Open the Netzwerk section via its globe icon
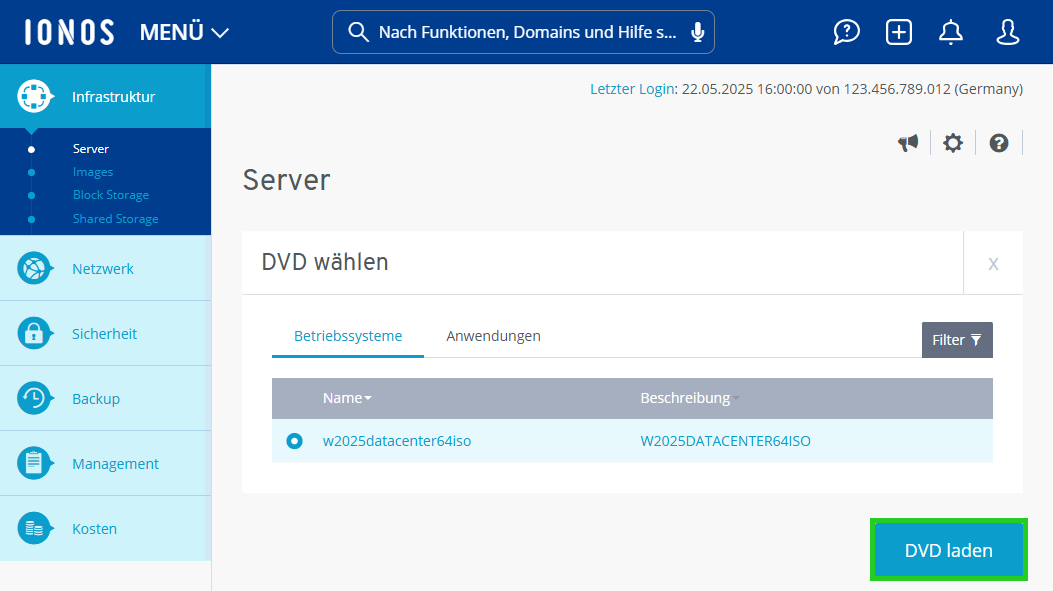 pos(36,268)
